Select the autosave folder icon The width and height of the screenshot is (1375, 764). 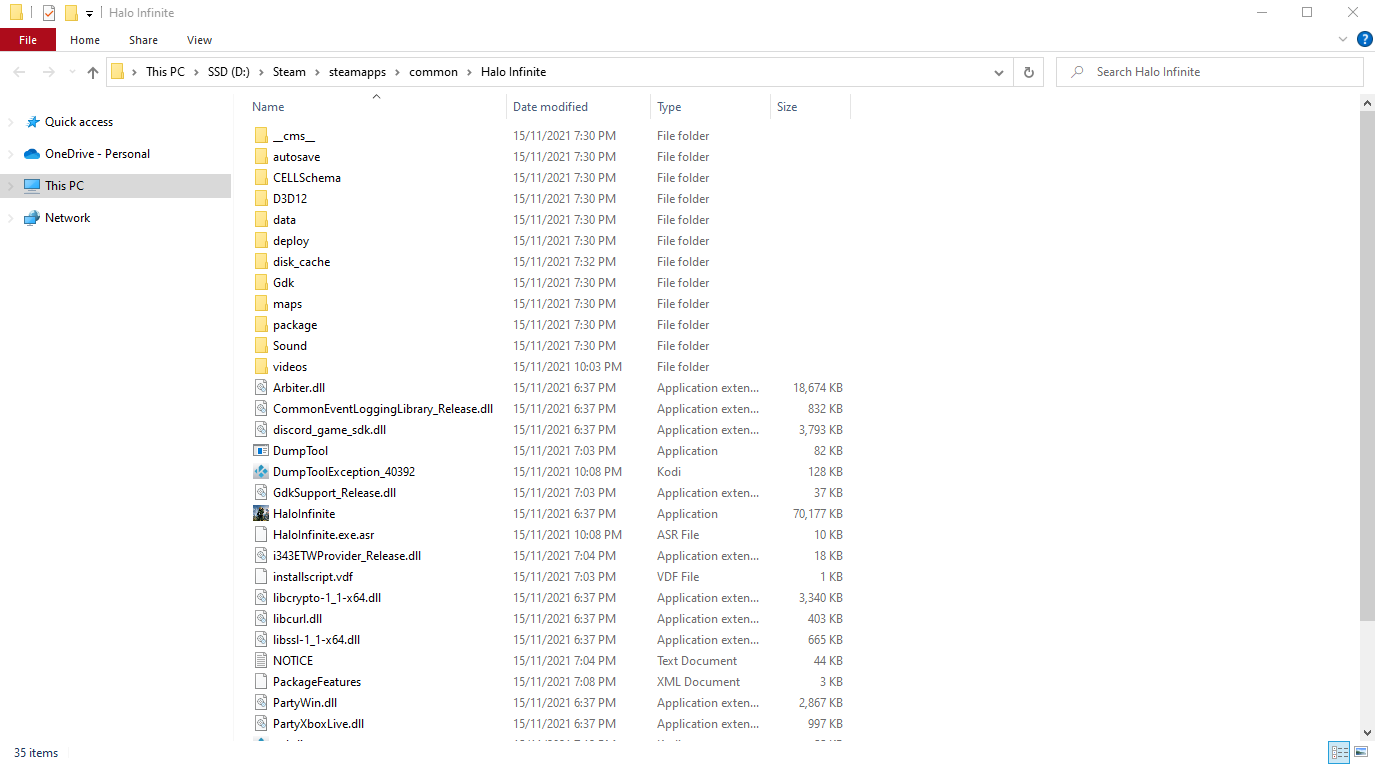tap(261, 157)
